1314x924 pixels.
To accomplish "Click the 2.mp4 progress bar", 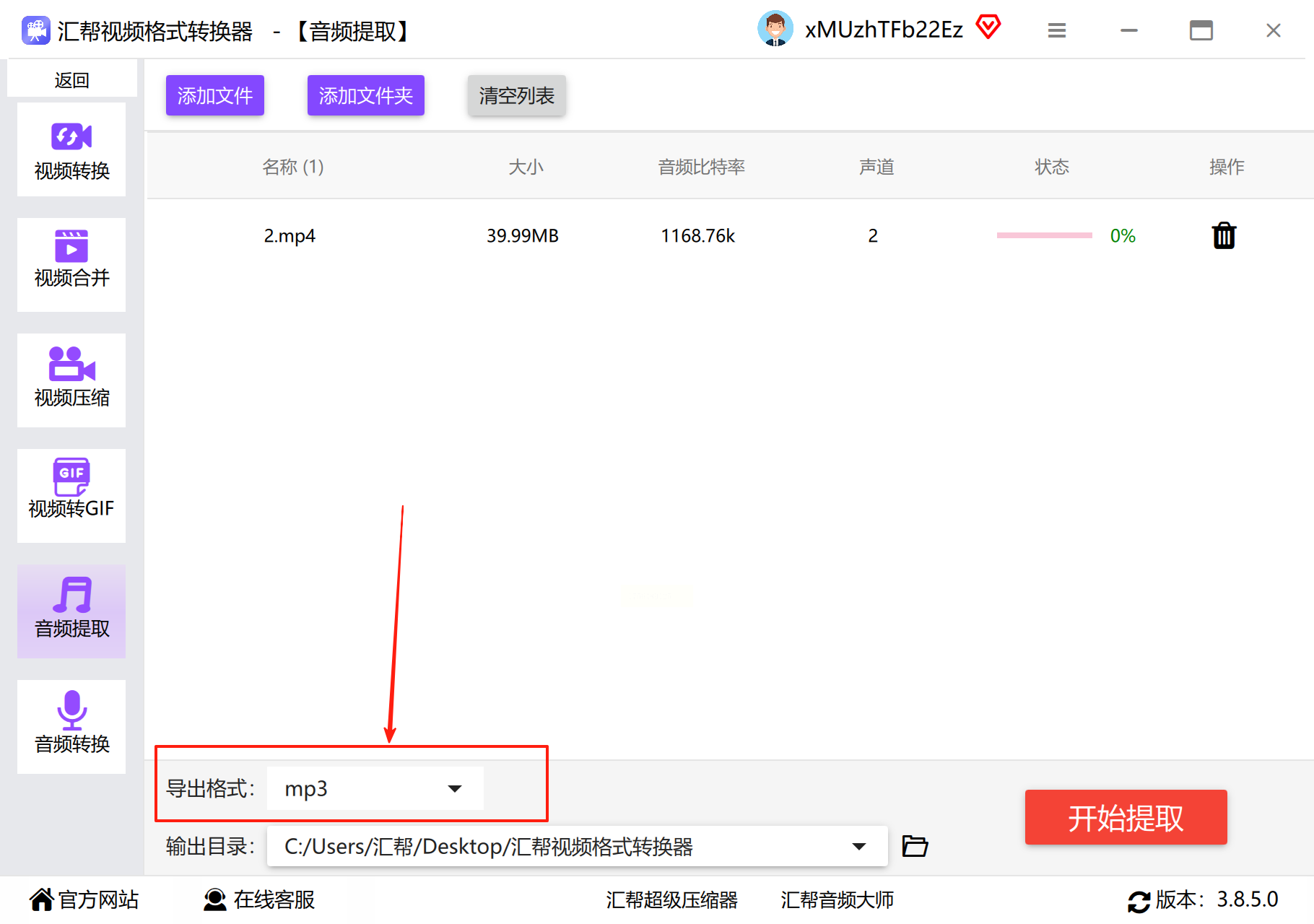I will [x=1044, y=235].
